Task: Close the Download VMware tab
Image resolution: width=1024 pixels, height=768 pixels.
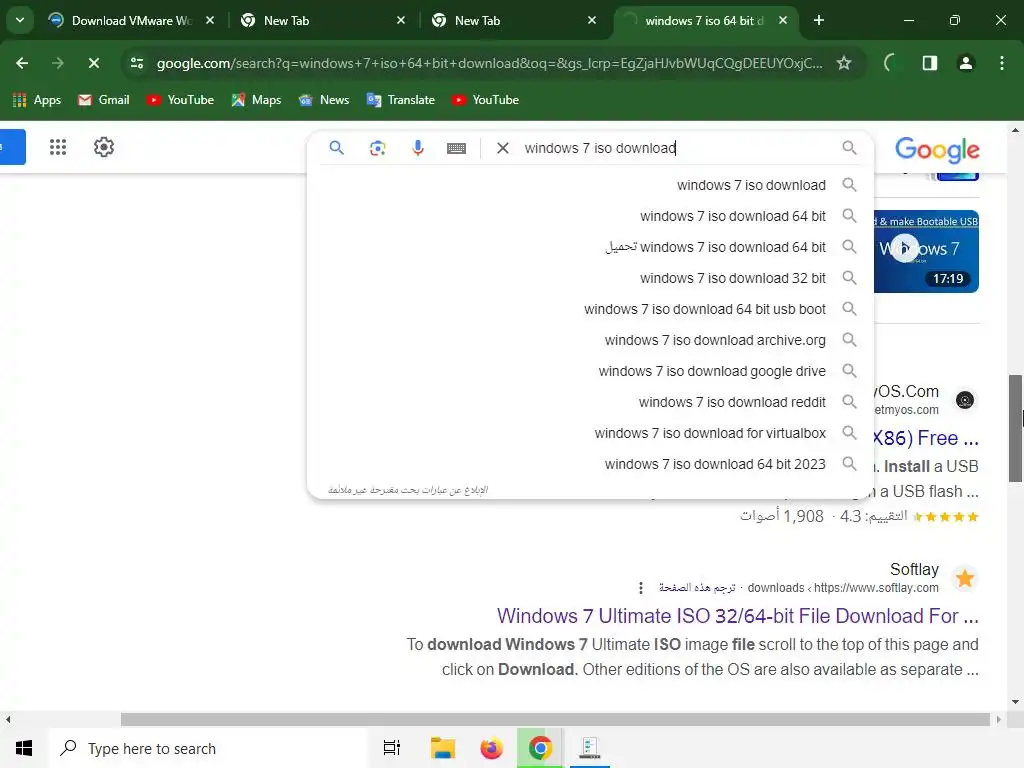Action: click(x=210, y=20)
